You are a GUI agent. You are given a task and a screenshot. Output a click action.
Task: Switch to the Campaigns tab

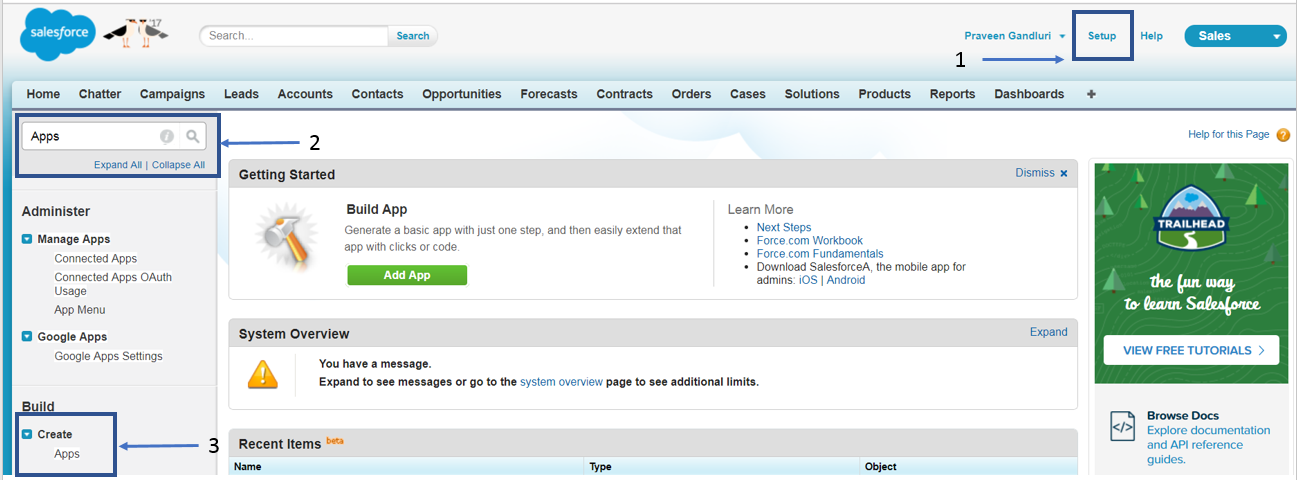tap(172, 94)
